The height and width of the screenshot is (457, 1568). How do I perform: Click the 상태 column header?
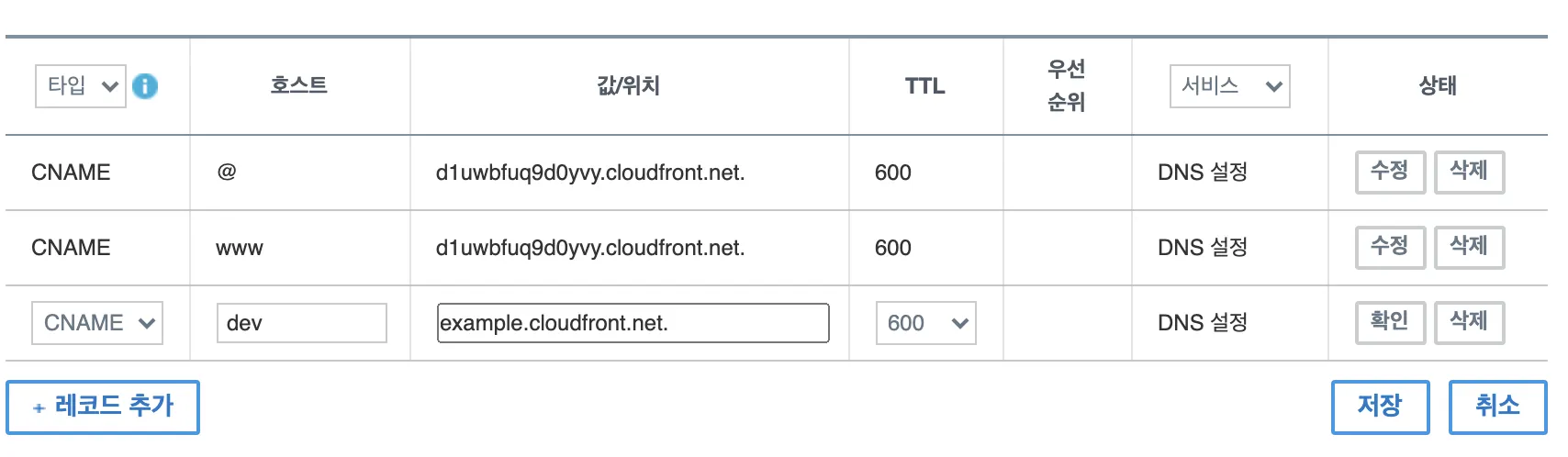coord(1438,86)
